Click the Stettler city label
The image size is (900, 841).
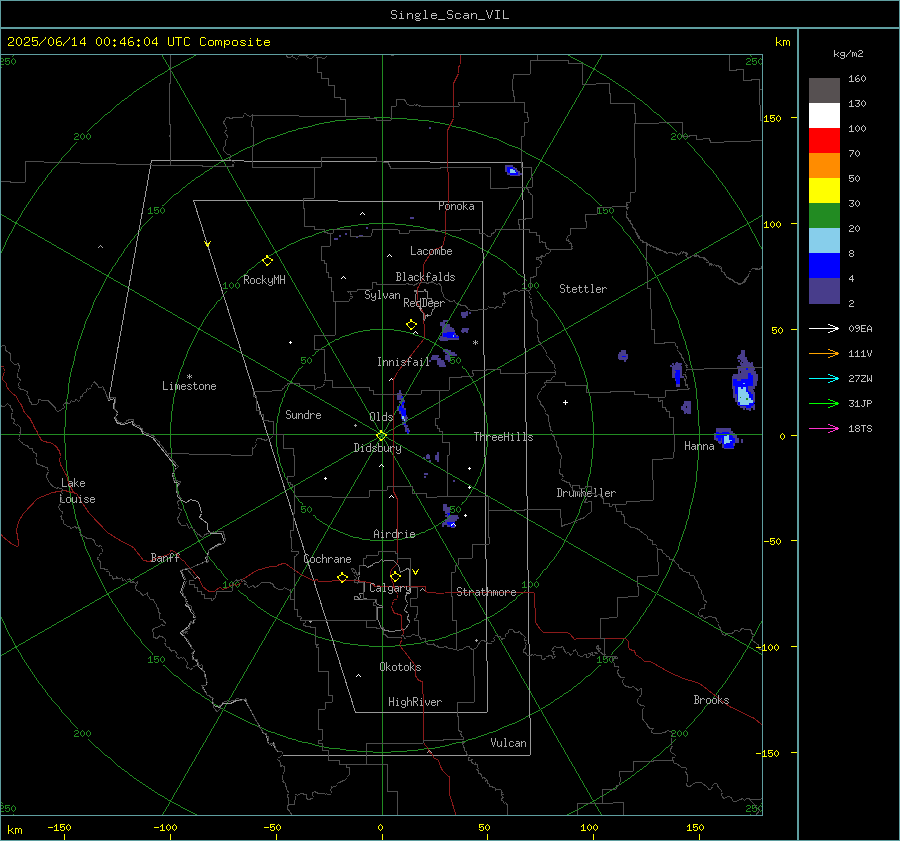583,289
